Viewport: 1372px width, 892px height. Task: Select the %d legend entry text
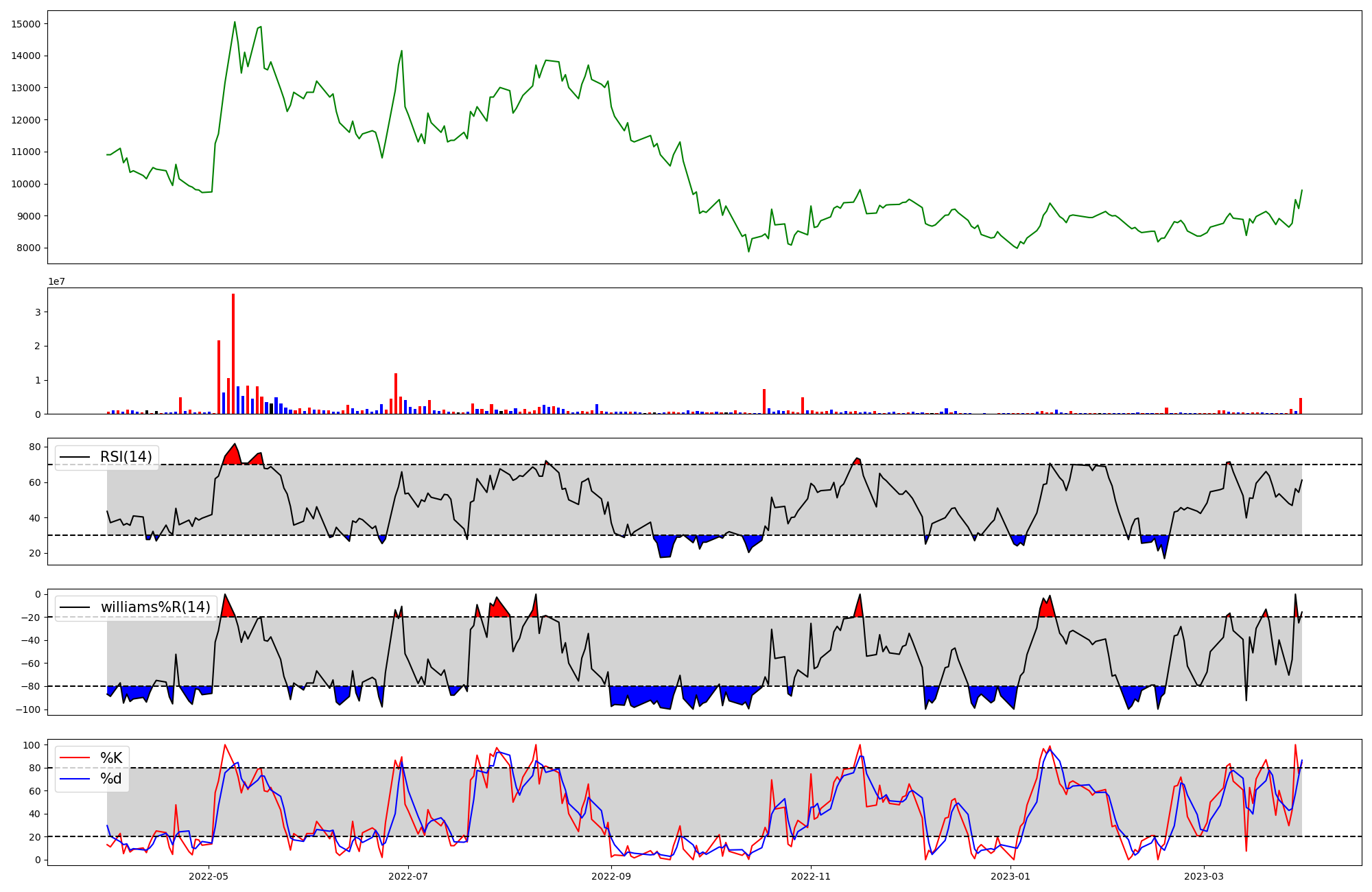coord(111,779)
